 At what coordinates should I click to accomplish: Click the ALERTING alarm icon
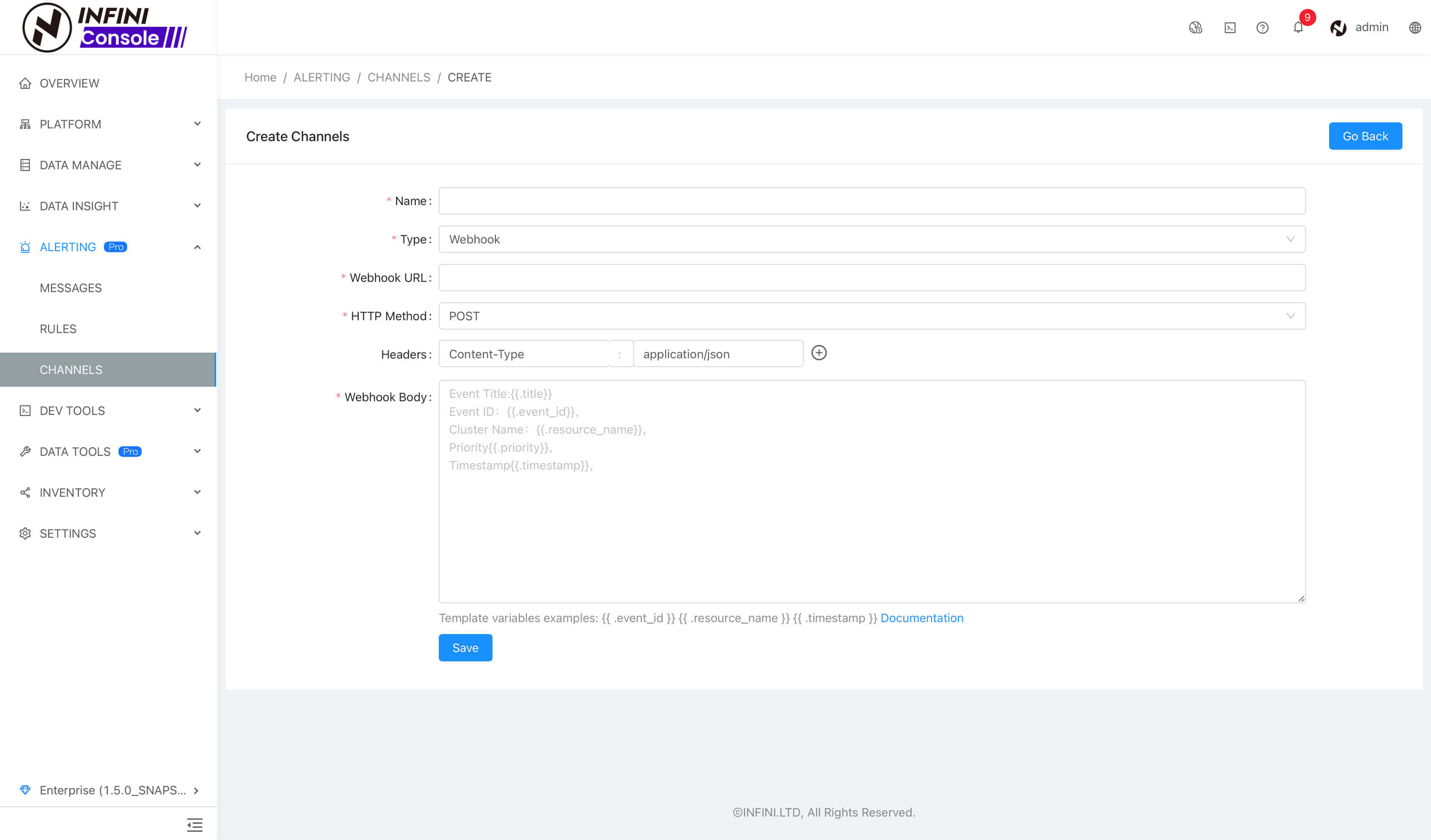click(x=25, y=247)
